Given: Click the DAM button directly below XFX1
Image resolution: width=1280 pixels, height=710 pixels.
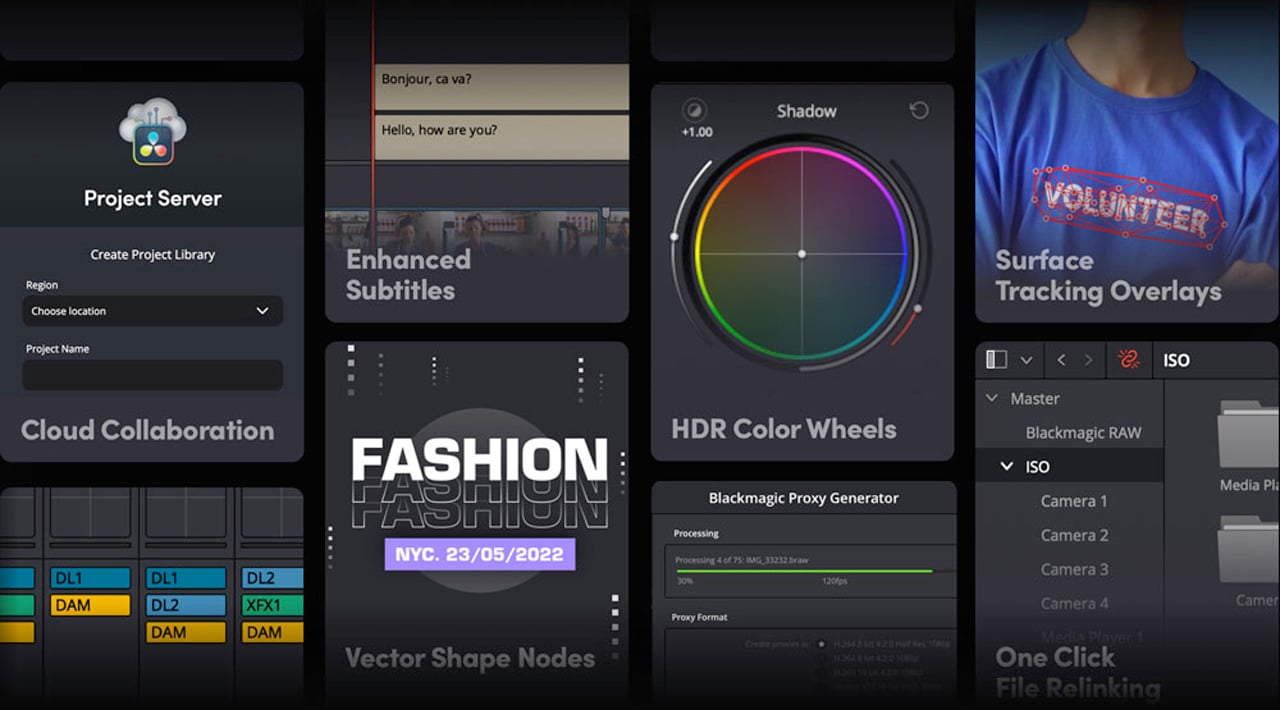Looking at the screenshot, I should (x=273, y=632).
